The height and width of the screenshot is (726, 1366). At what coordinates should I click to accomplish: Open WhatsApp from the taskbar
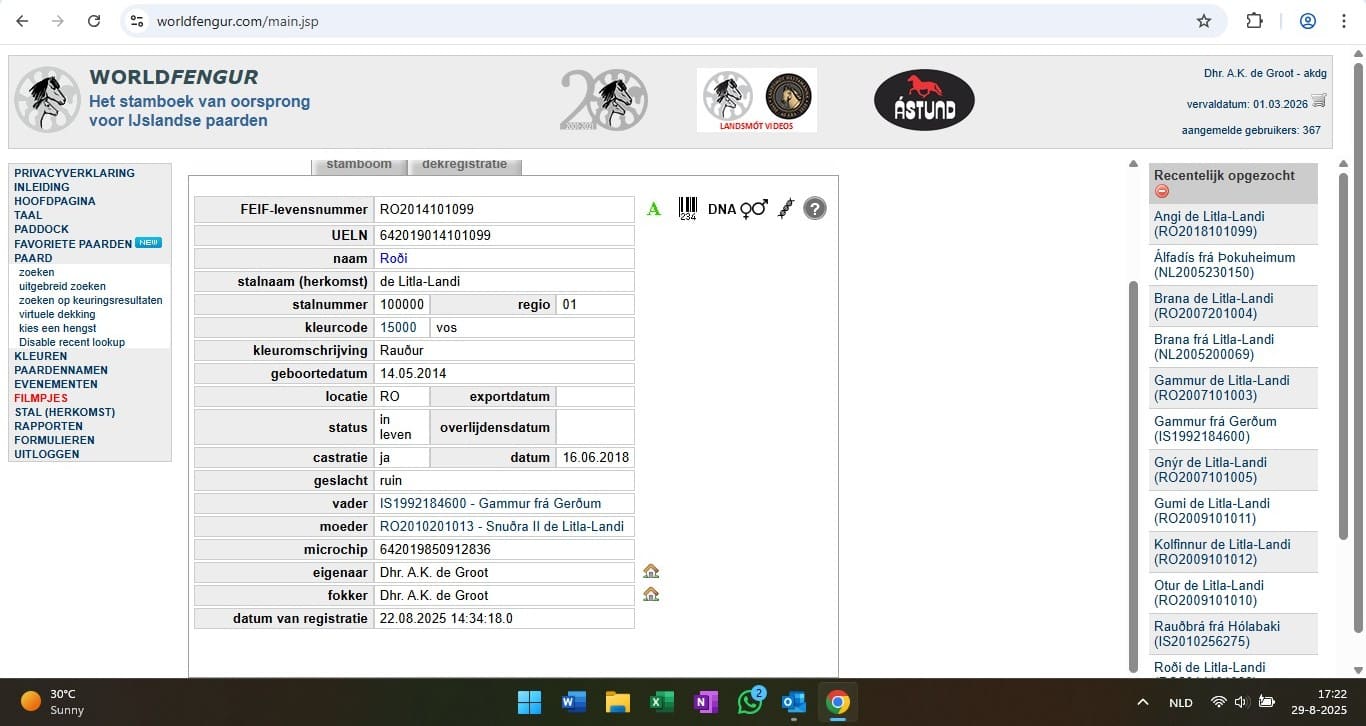tap(749, 702)
